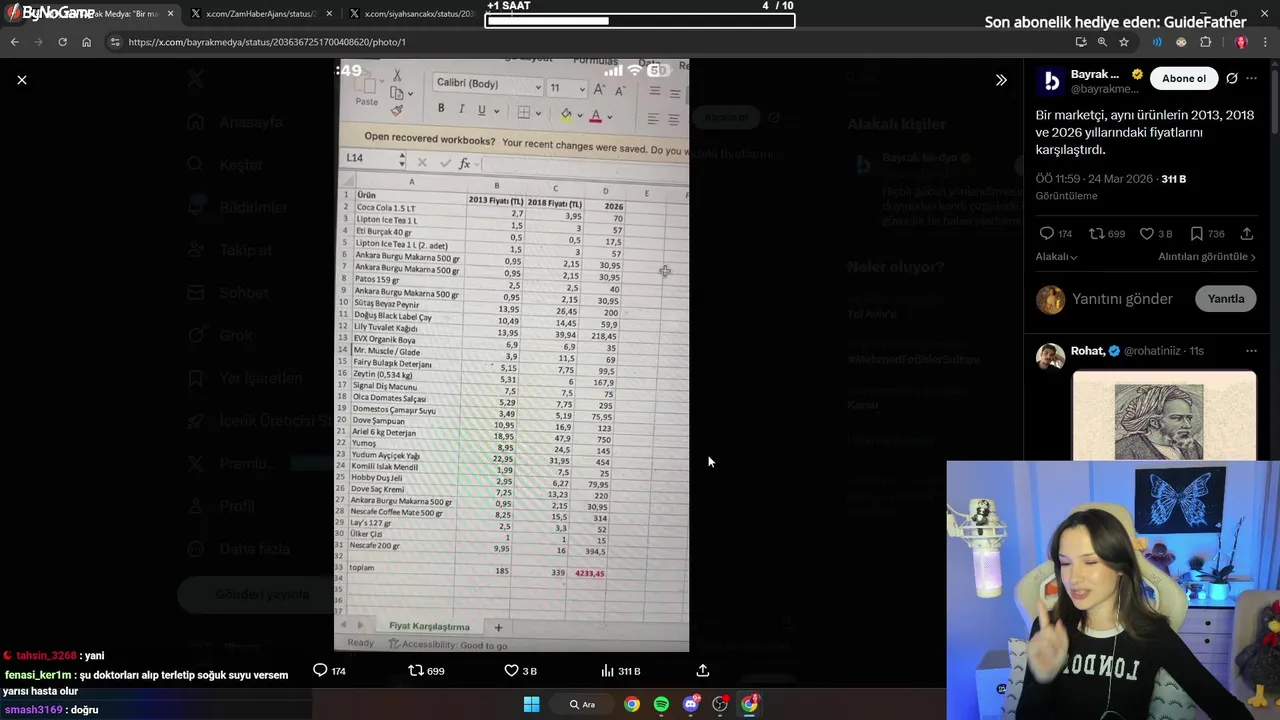
Task: View site information icon in address bar
Action: click(115, 42)
